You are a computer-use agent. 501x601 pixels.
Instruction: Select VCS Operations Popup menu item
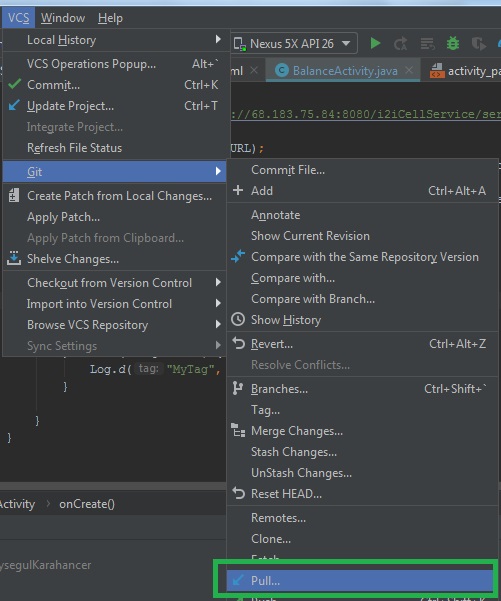[x=116, y=64]
